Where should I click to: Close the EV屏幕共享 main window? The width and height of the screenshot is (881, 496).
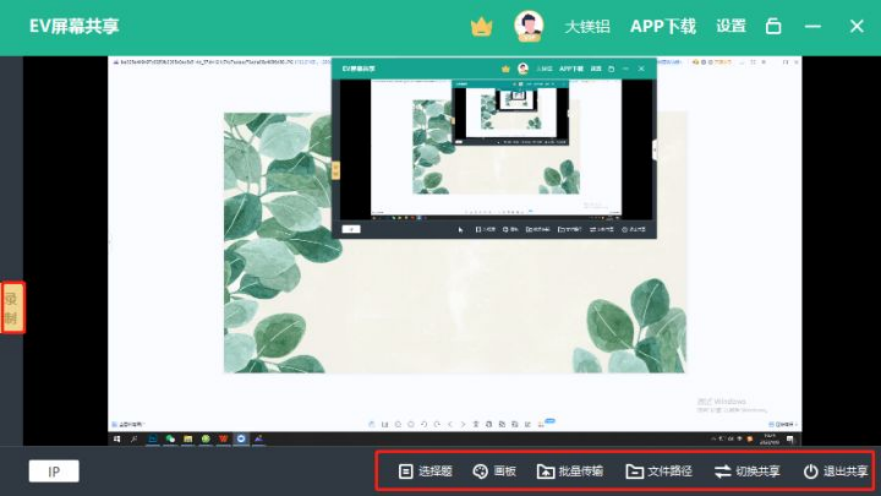pyautogui.click(x=856, y=26)
